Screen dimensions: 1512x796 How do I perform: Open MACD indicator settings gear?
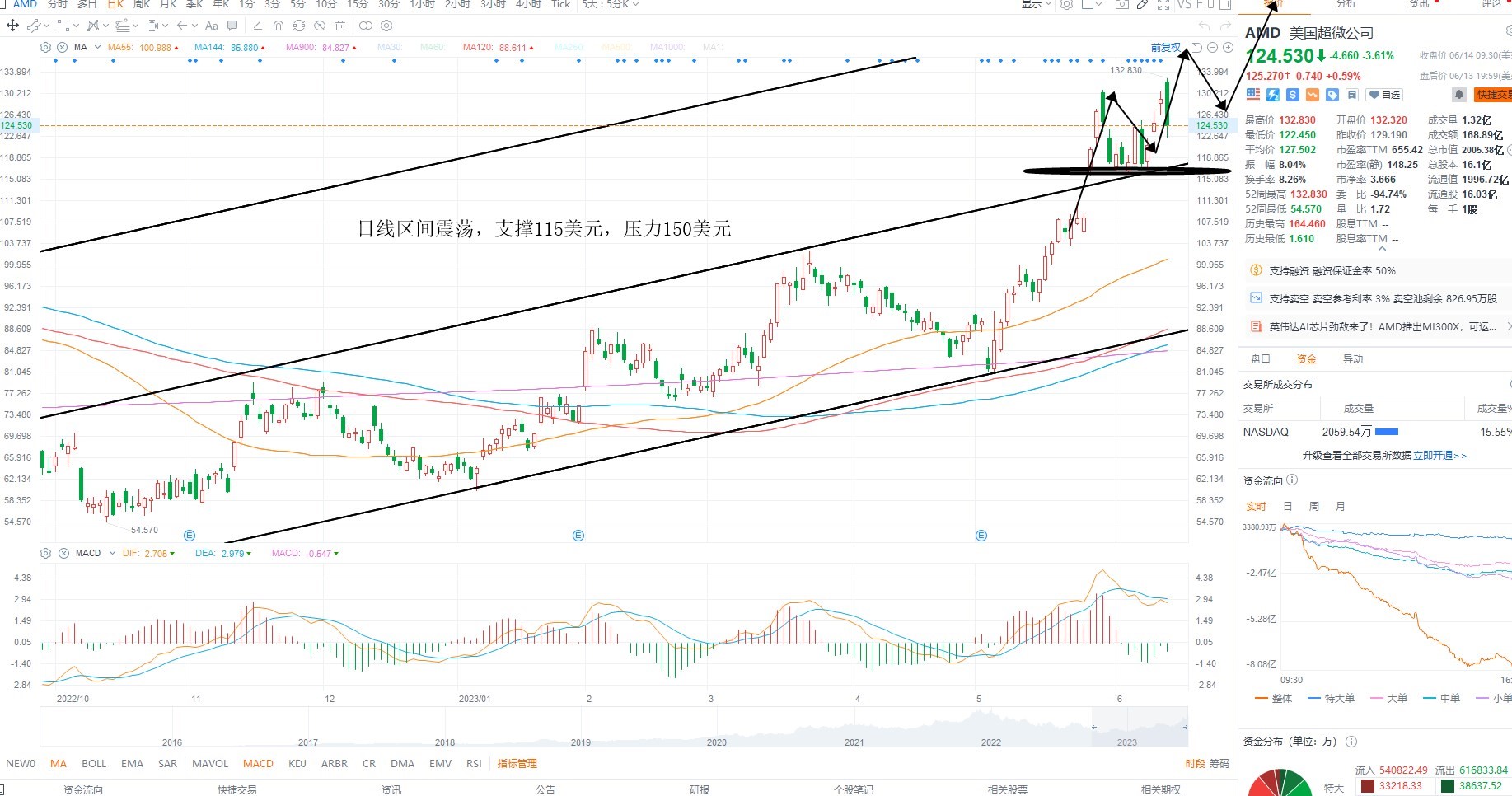(x=46, y=553)
